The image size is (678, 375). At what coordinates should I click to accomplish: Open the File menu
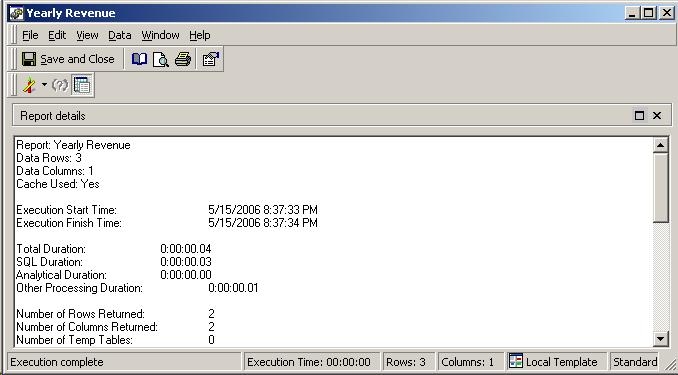(30, 35)
